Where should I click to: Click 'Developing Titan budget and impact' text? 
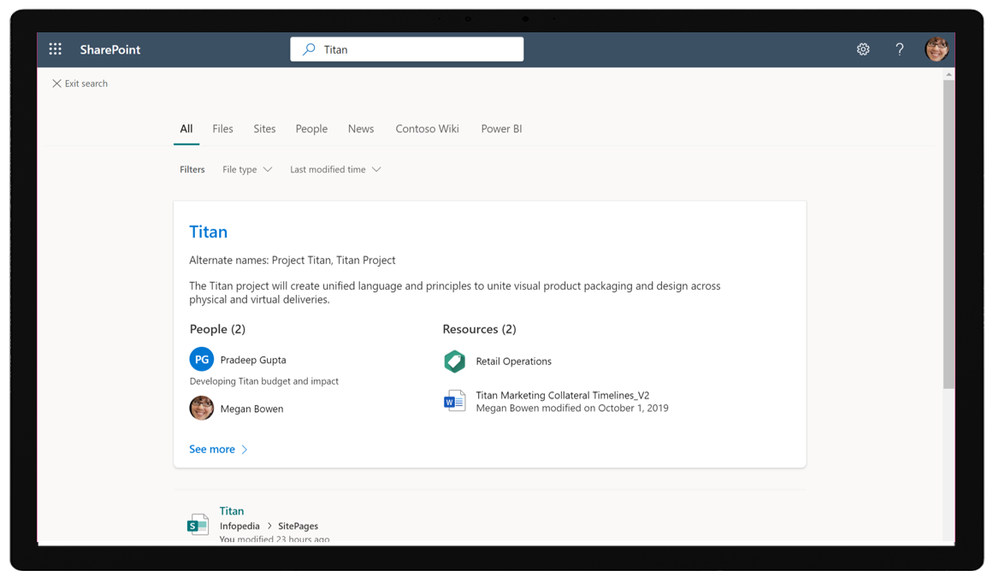(264, 381)
